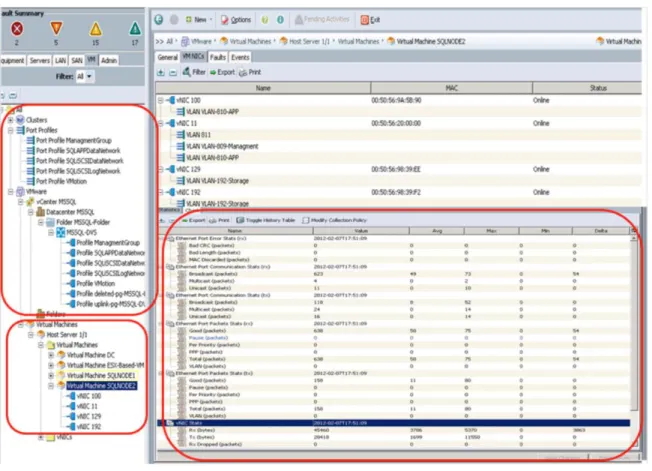Collapse vNIC 100 row in table
652x471 pixels.
(161, 100)
